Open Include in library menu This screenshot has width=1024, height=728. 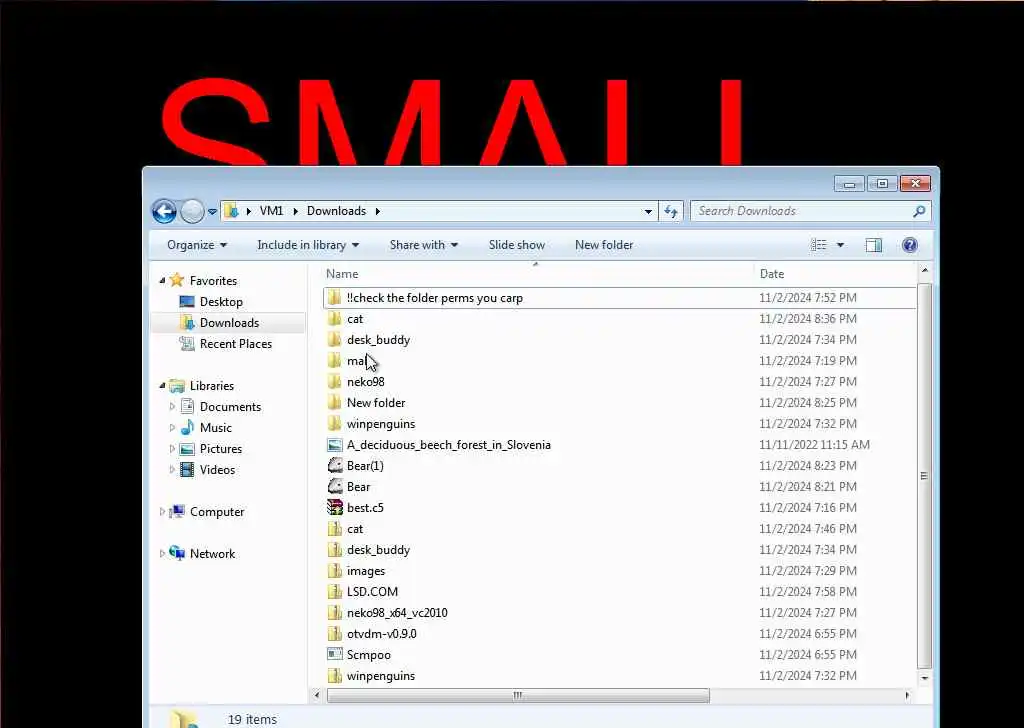tap(308, 245)
